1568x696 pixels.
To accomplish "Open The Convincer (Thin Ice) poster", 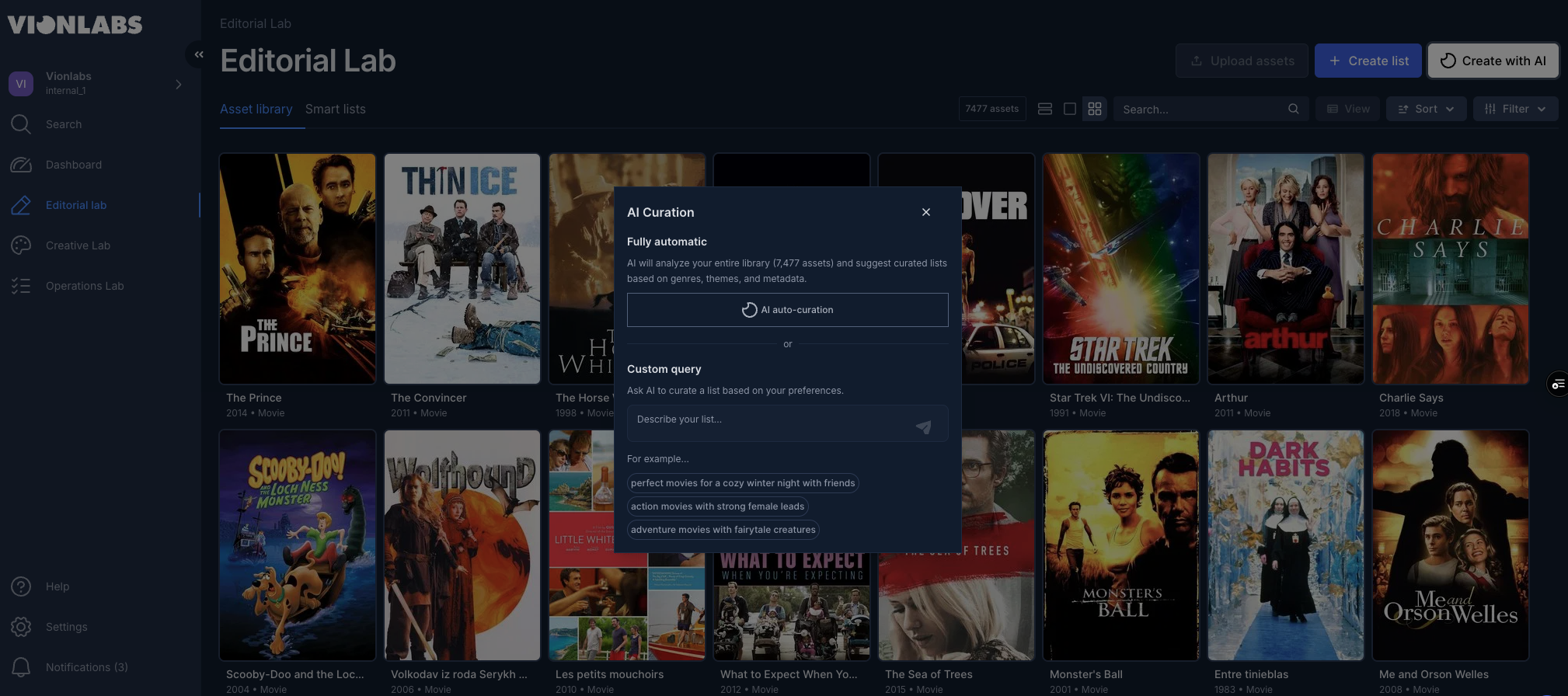I will (x=462, y=269).
